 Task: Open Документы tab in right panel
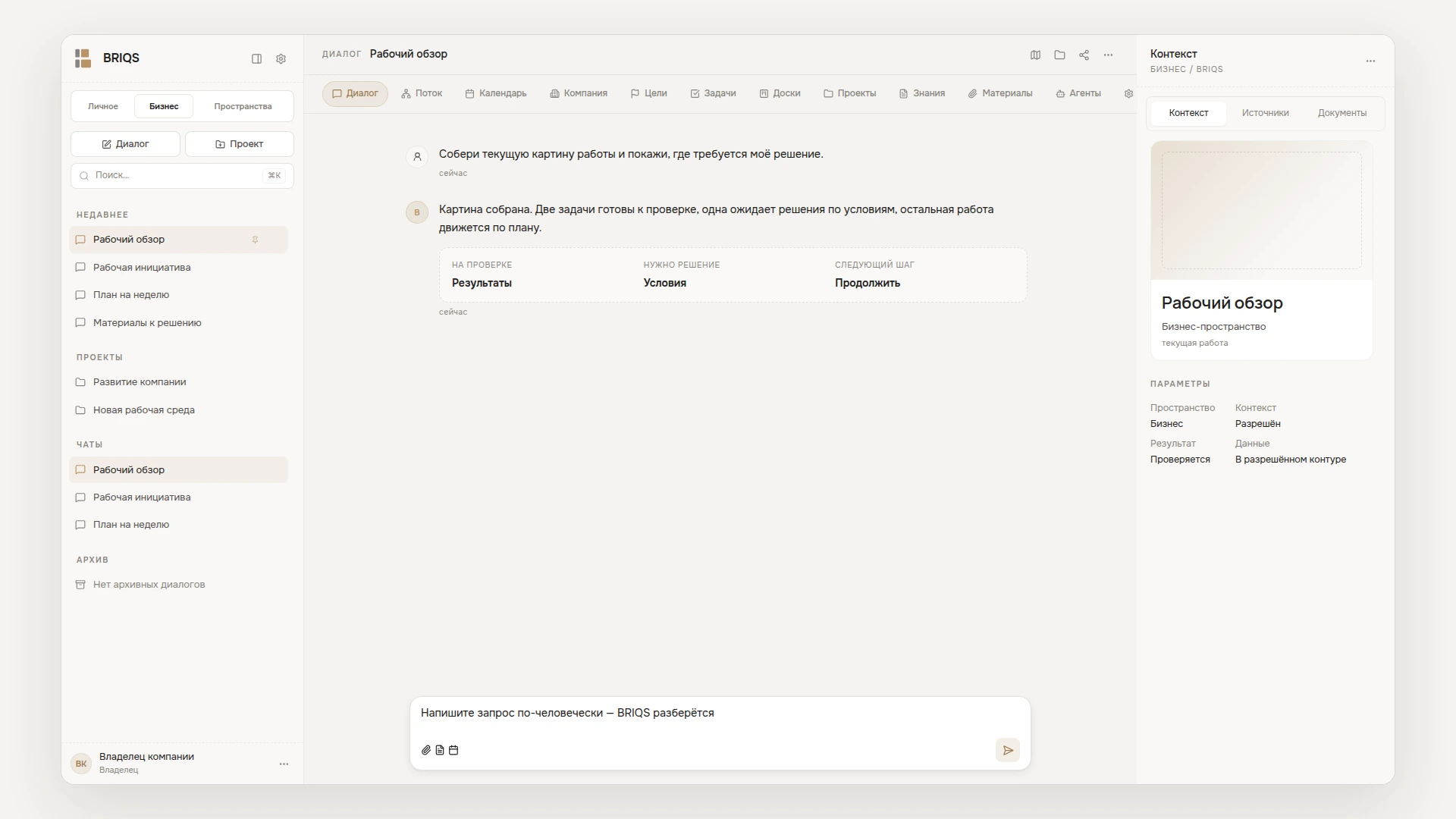click(x=1342, y=113)
